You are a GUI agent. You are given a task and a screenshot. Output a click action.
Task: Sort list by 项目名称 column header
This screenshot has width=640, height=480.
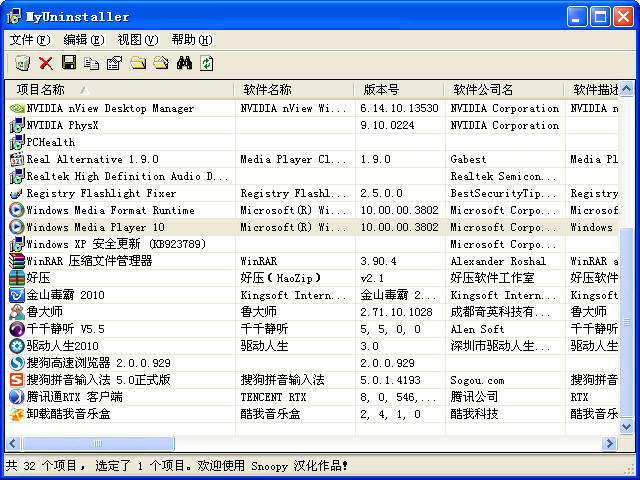point(120,90)
